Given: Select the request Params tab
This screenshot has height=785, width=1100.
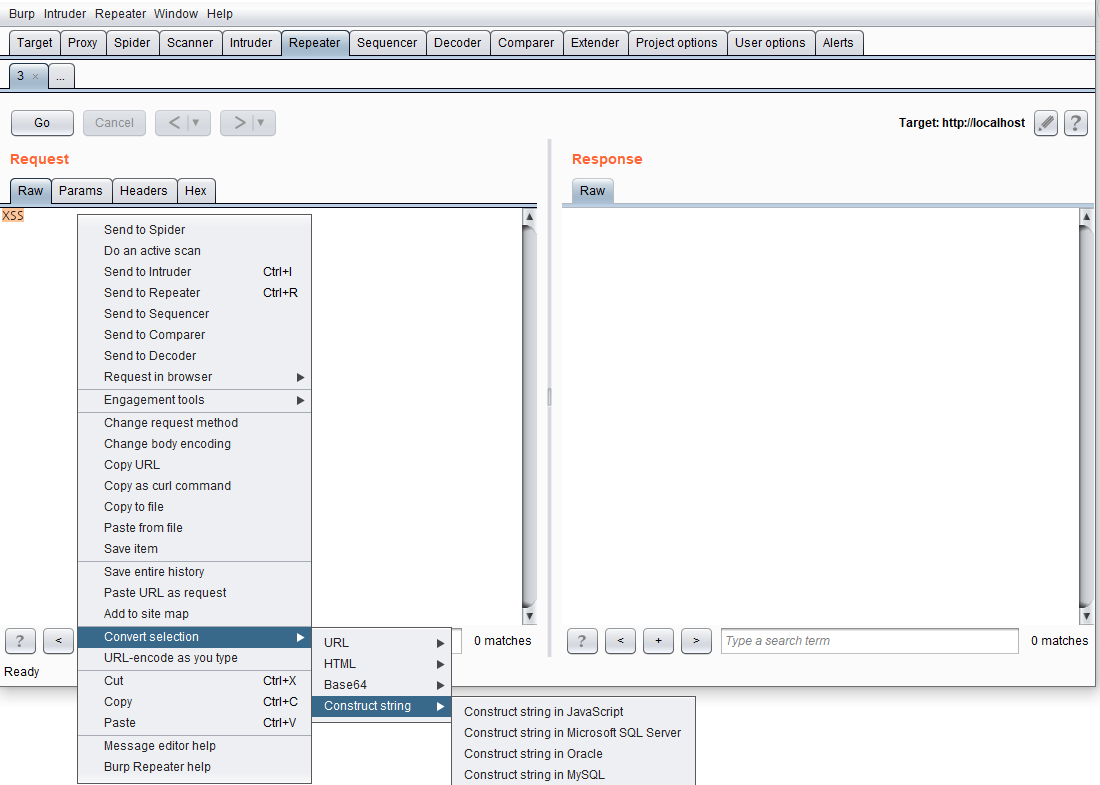Looking at the screenshot, I should point(81,191).
